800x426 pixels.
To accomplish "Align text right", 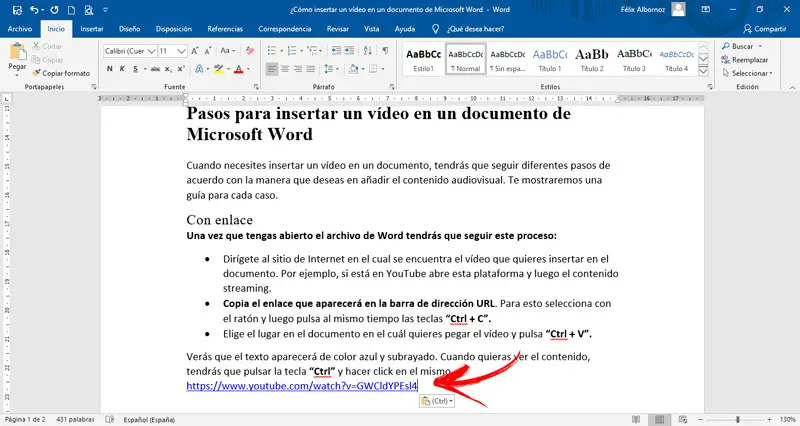I will click(298, 68).
